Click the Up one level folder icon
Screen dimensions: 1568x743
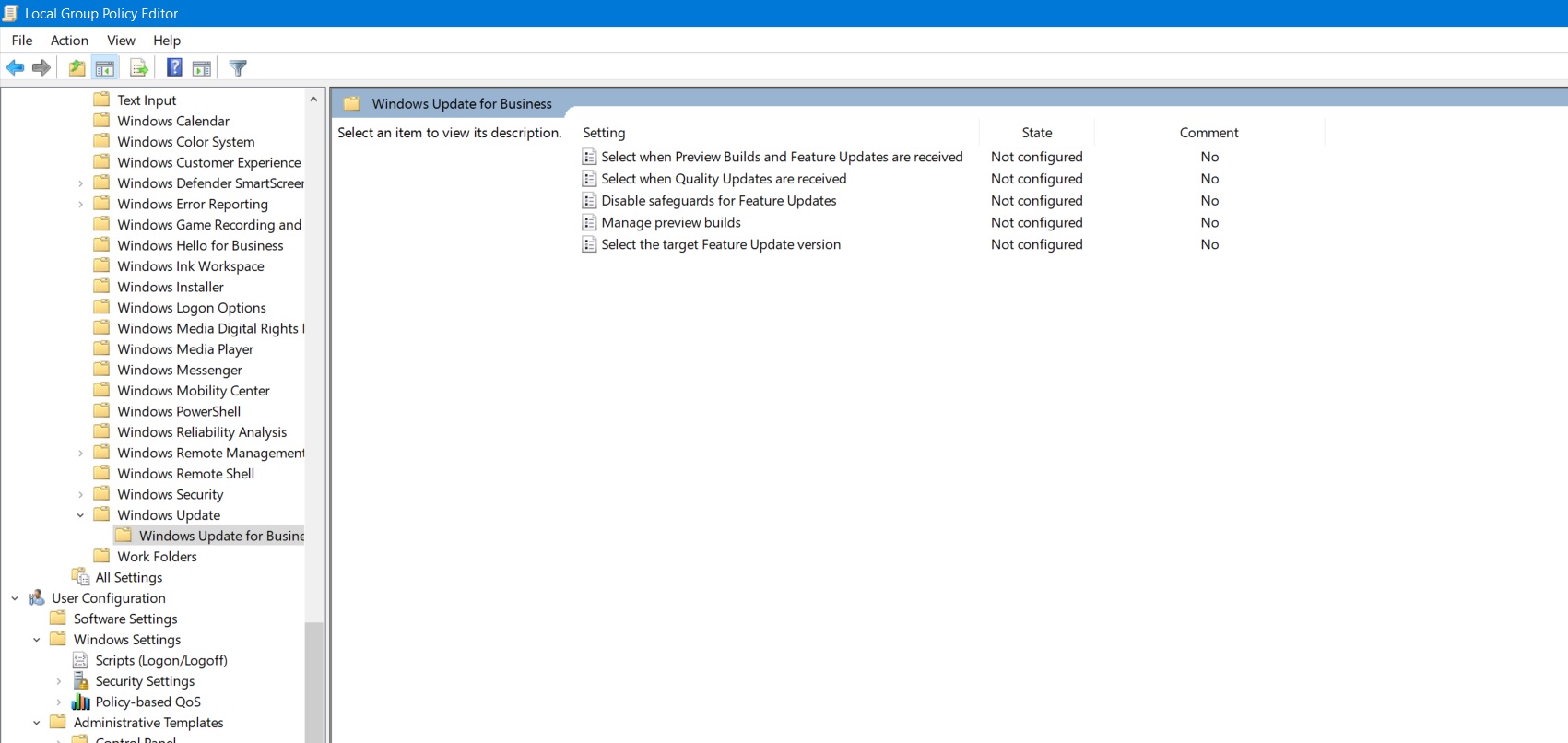point(77,67)
